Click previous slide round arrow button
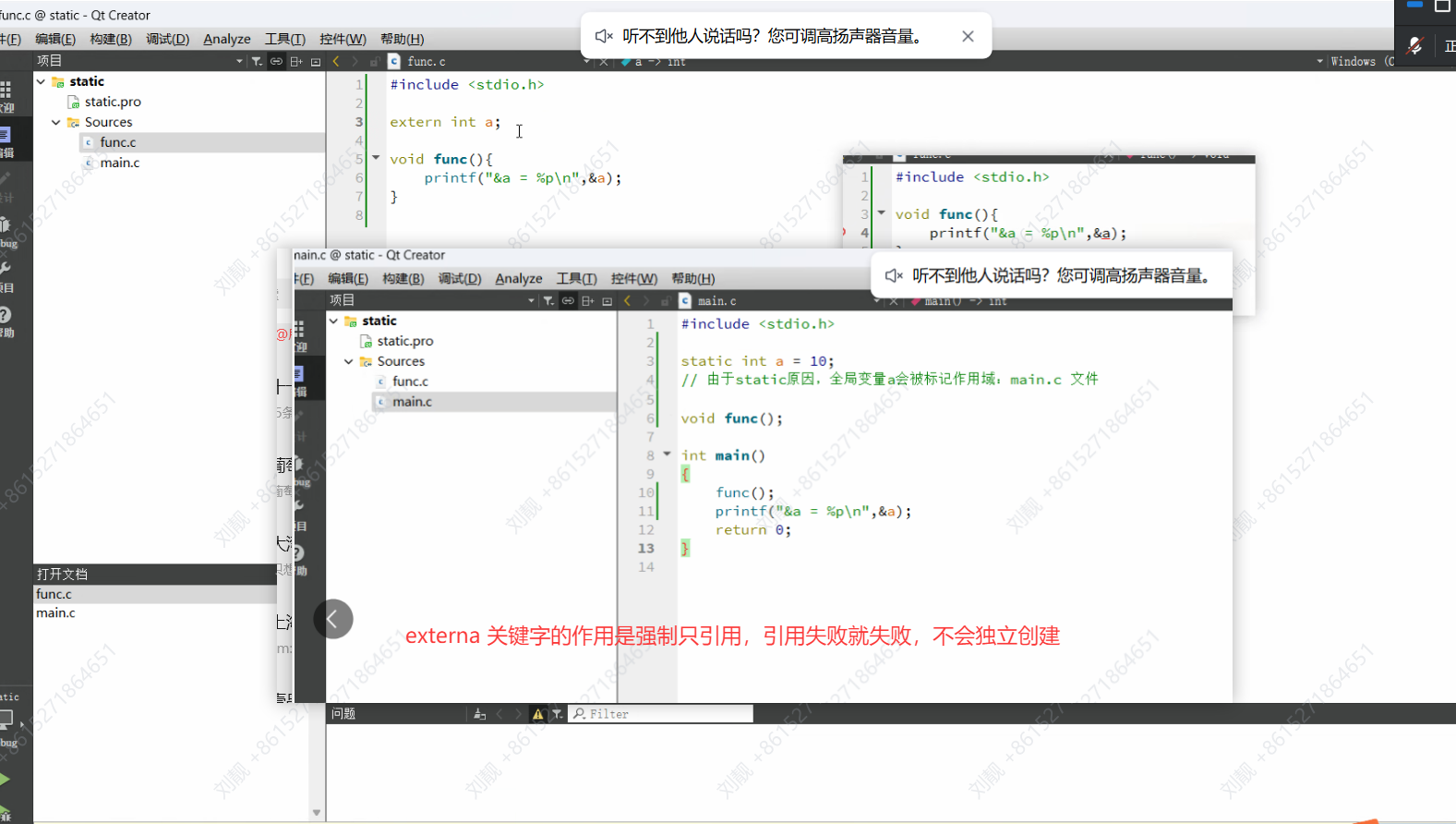Viewport: 1456px width, 824px height. click(333, 619)
